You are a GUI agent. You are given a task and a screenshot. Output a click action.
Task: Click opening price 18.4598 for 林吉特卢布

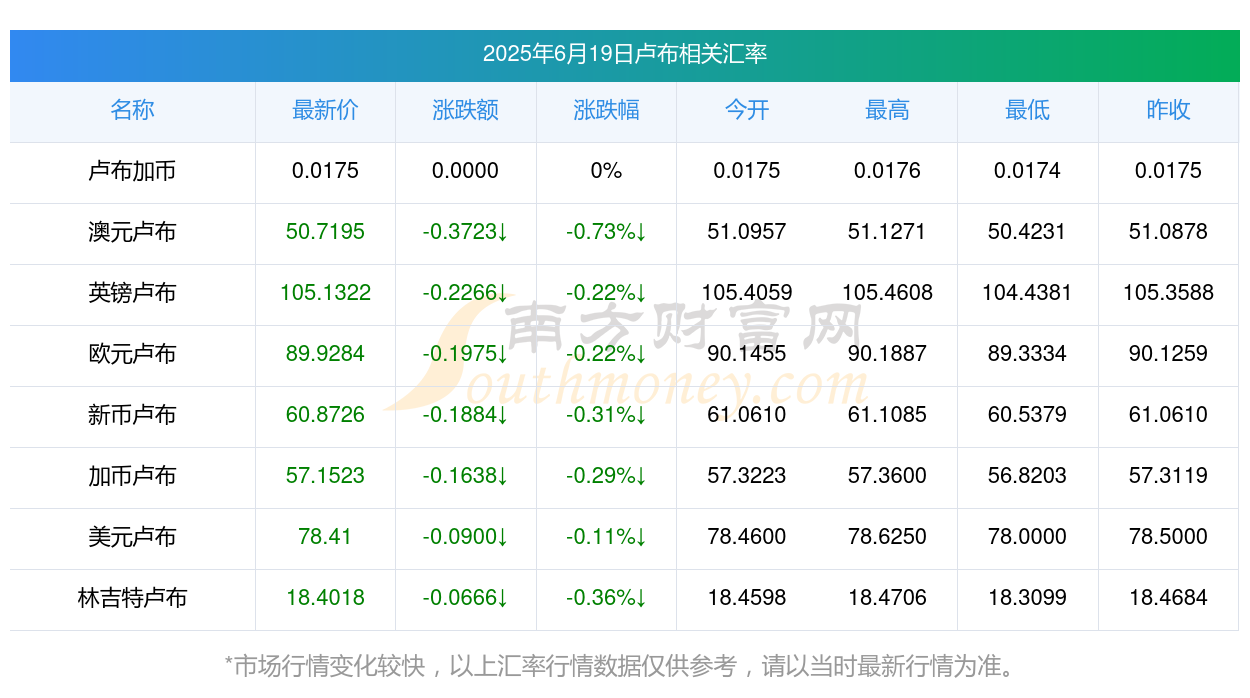pos(747,598)
